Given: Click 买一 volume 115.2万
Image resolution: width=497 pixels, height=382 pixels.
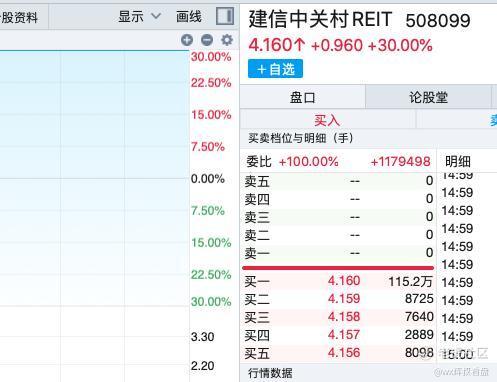Looking at the screenshot, I should [411, 282].
